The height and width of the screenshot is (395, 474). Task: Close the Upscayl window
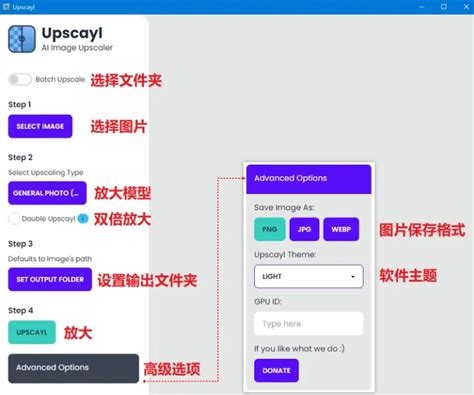[x=466, y=7]
